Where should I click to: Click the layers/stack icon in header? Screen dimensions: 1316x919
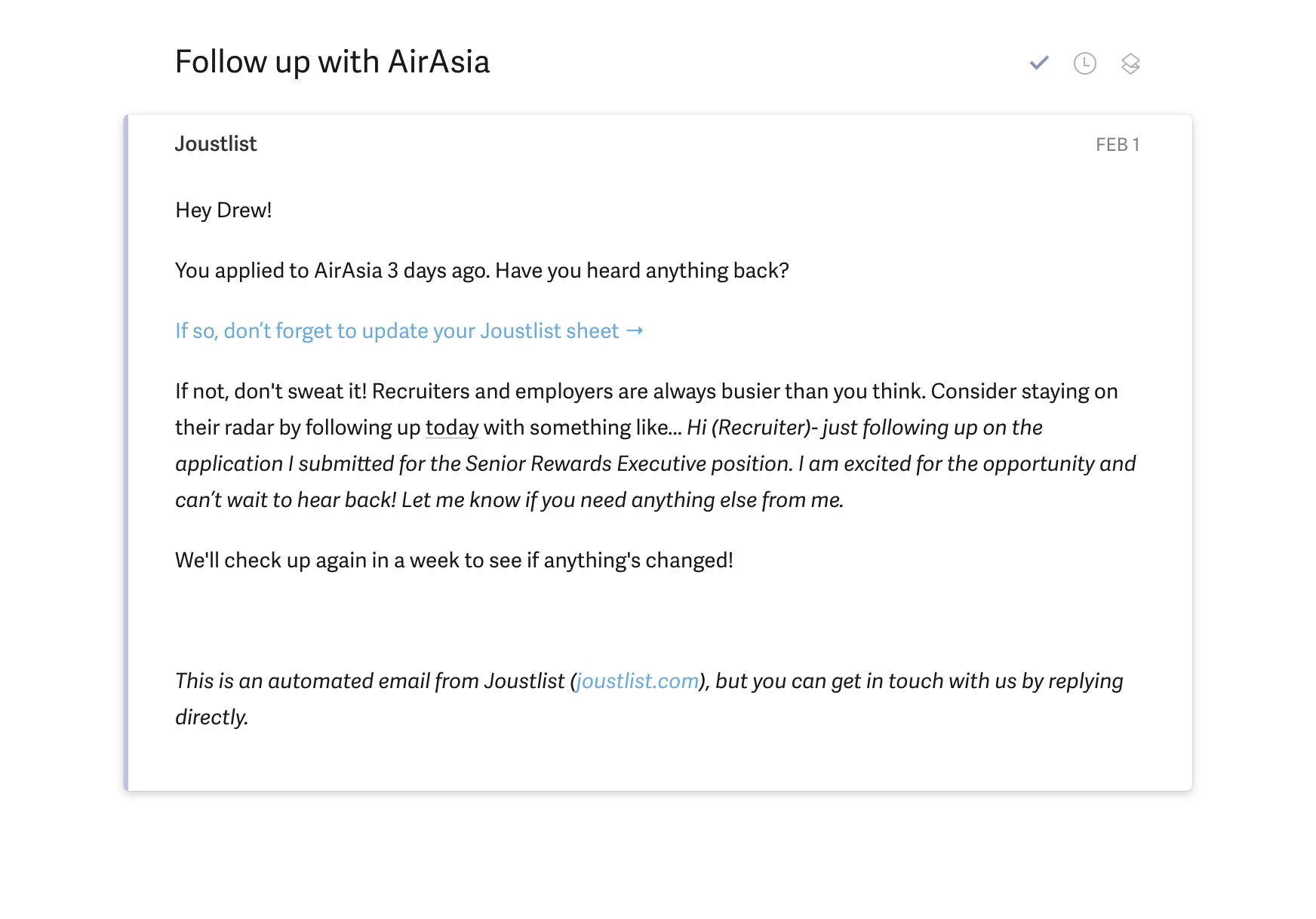tap(1130, 63)
